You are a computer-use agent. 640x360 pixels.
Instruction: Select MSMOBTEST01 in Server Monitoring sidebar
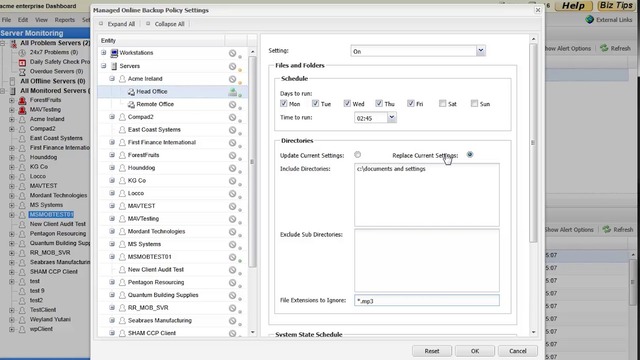tap(51, 214)
